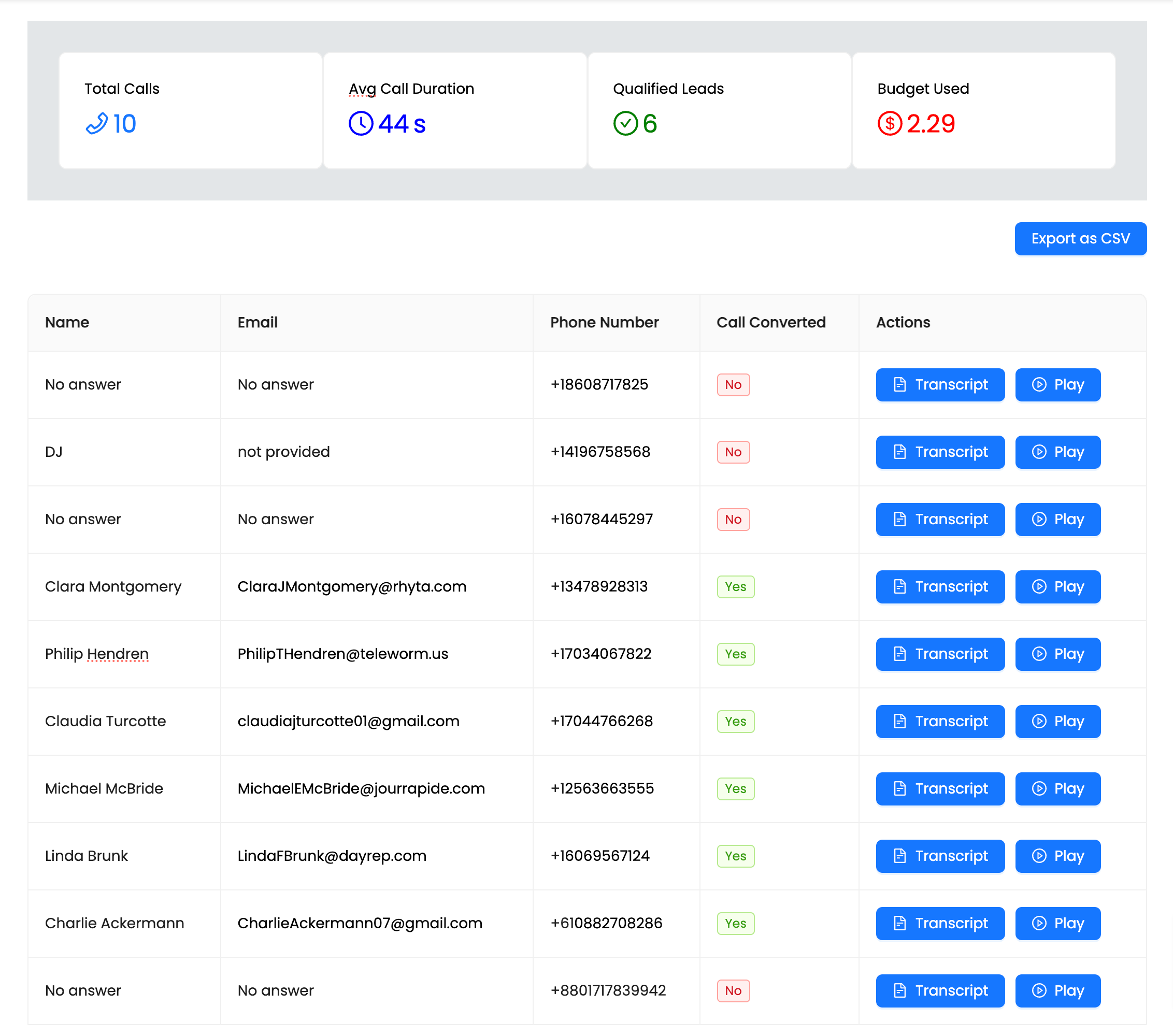This screenshot has width=1173, height=1036.
Task: Click the name Claudia Turcotte
Action: coord(105,722)
